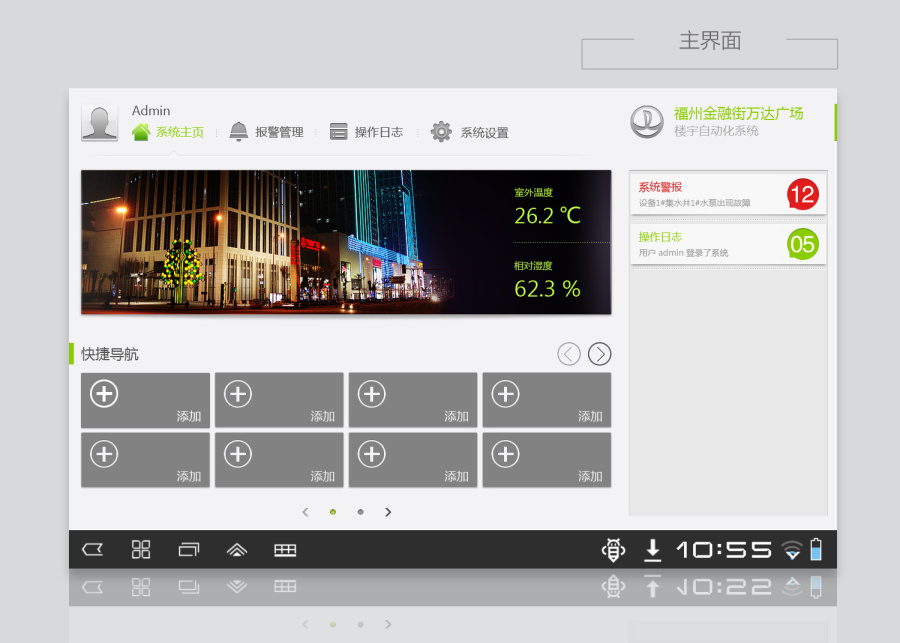Select the second pagination dot below the tiles
This screenshot has height=643, width=900.
pyautogui.click(x=360, y=511)
